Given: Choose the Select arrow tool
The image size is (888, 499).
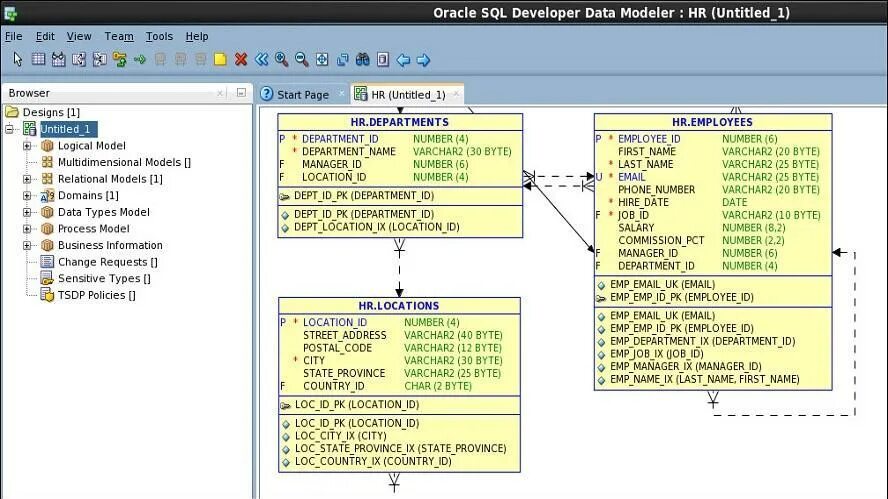Looking at the screenshot, I should click(18, 59).
